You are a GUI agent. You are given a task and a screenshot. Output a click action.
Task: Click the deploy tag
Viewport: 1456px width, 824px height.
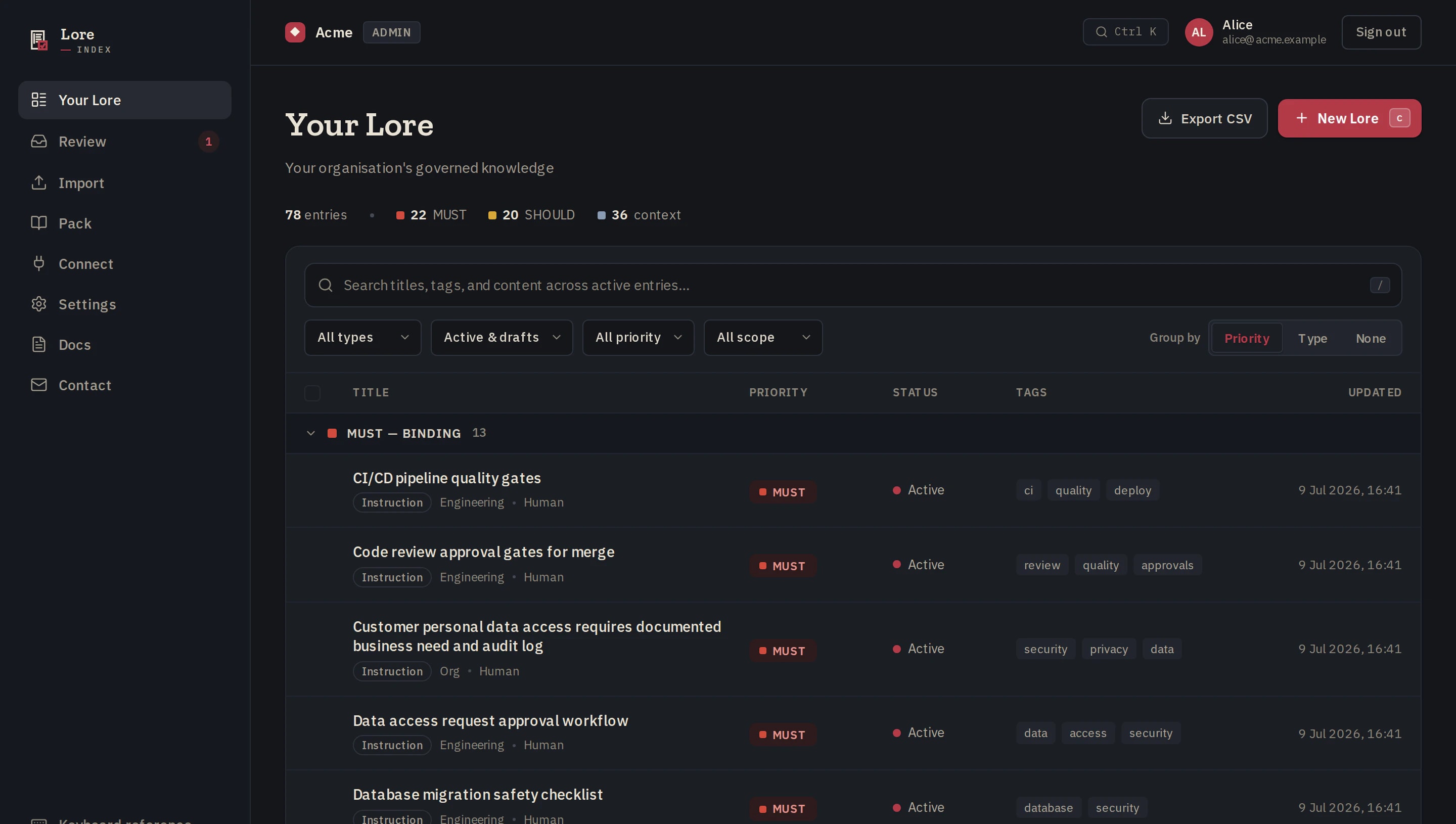(x=1132, y=490)
